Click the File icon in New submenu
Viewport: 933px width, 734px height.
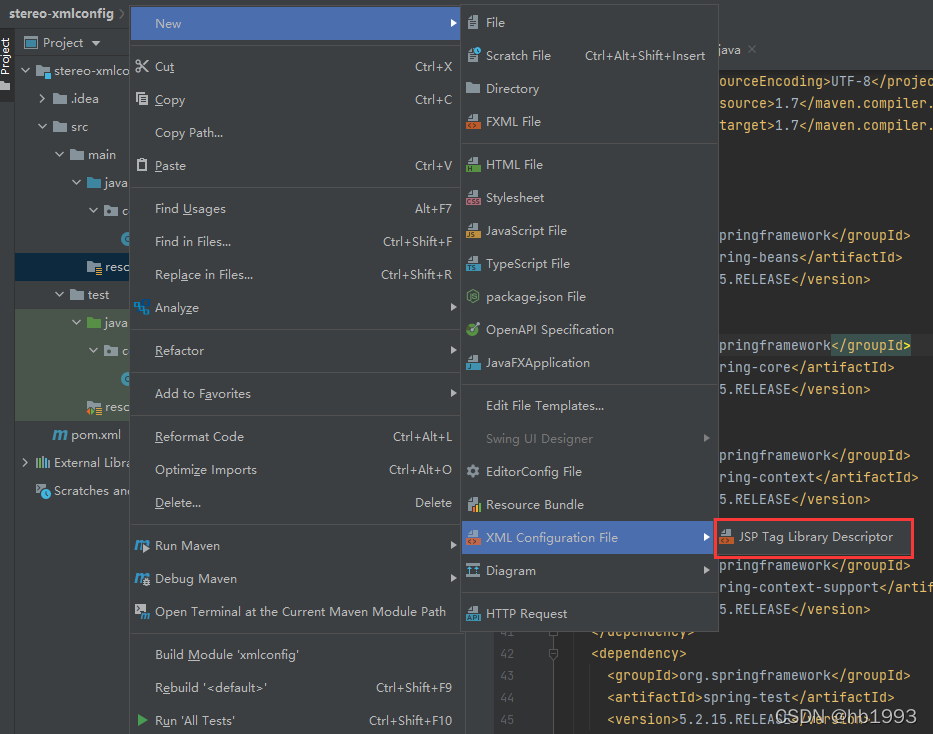473,23
